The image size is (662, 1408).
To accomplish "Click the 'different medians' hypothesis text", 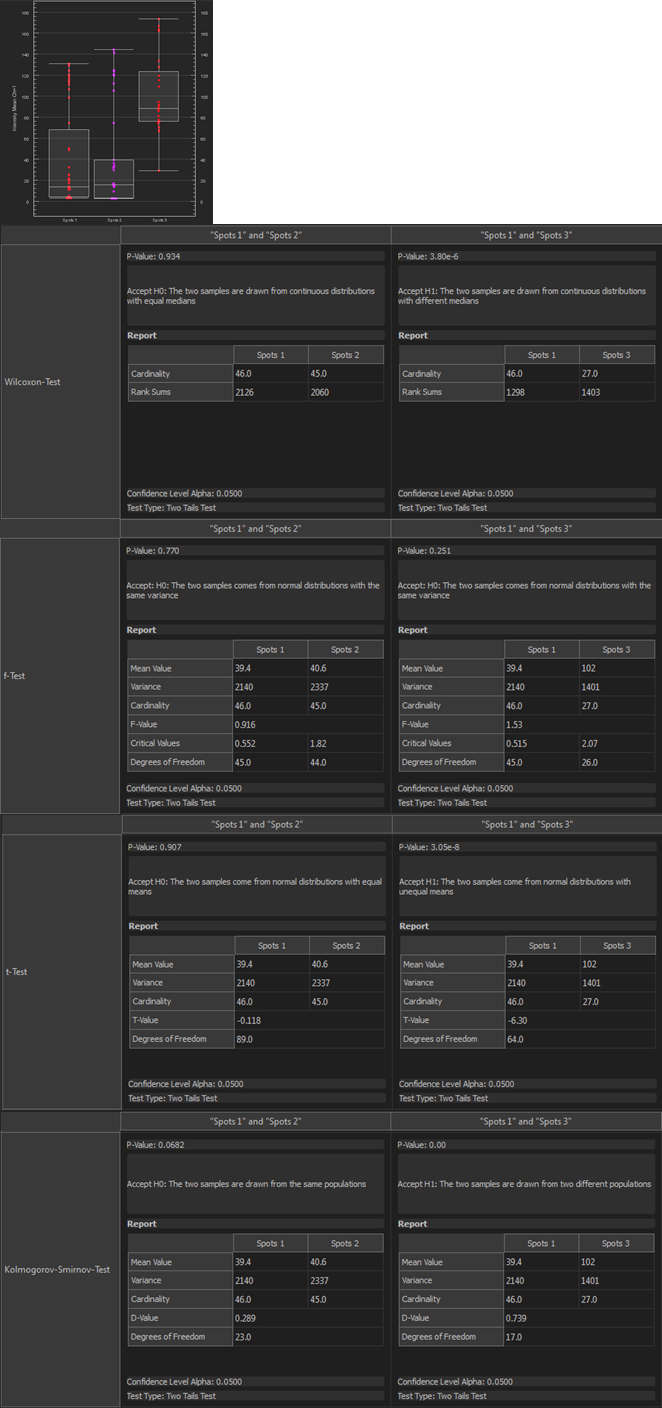I will click(x=521, y=296).
